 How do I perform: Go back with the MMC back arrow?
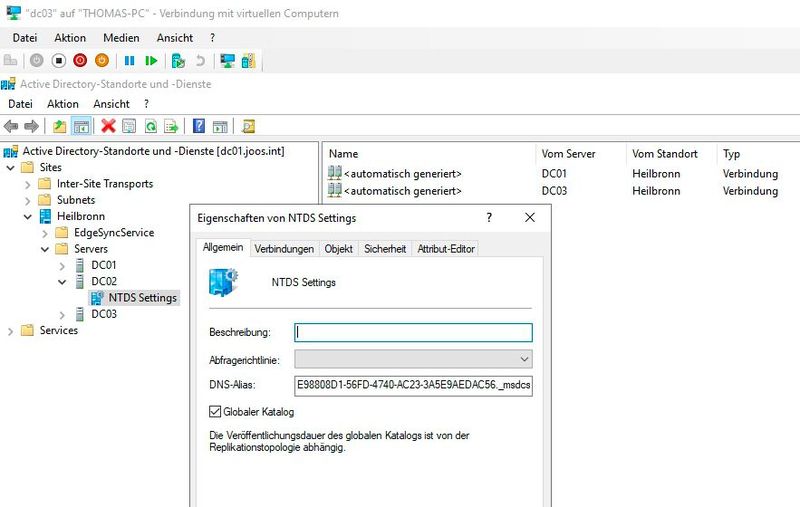[x=11, y=126]
